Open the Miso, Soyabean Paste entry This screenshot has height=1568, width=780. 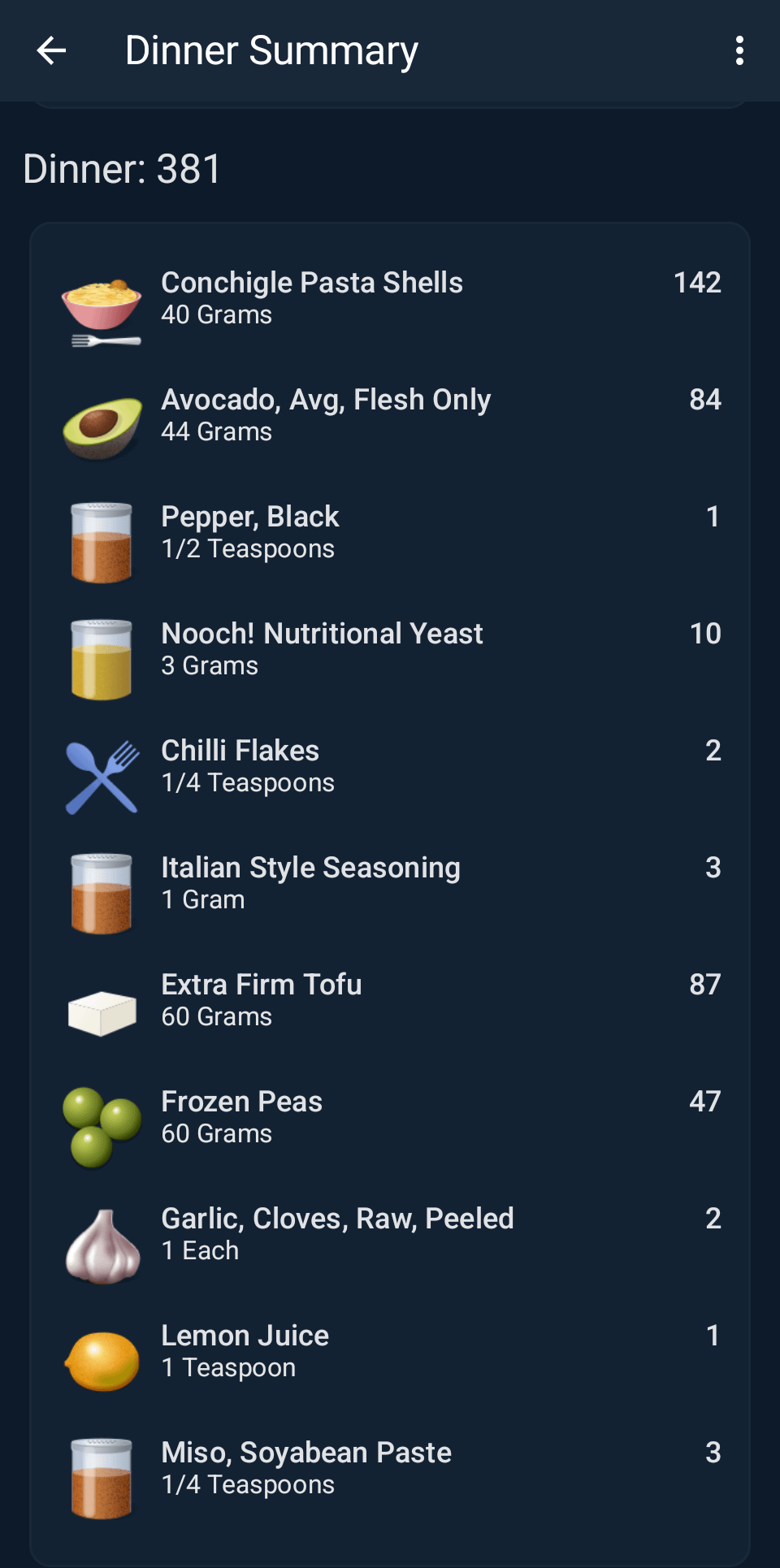306,1467
